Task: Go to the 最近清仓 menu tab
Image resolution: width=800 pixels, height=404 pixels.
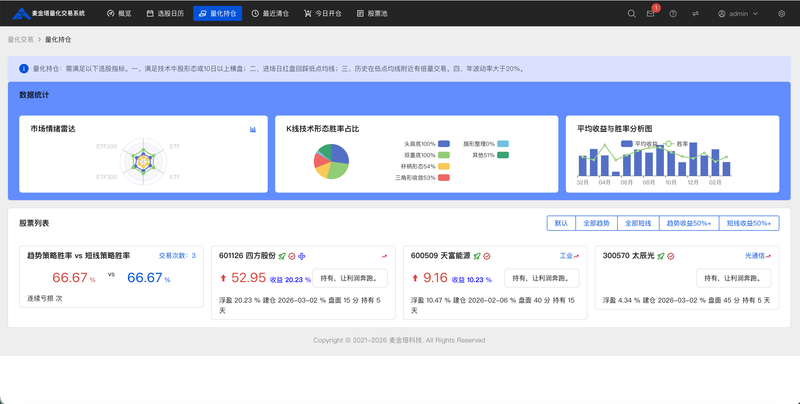Action: [x=269, y=14]
